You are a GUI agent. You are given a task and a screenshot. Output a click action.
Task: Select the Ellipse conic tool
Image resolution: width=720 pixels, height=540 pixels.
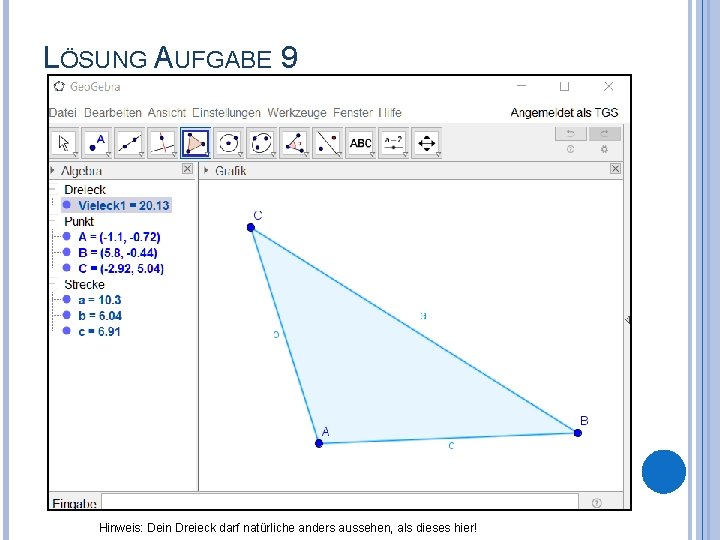[262, 143]
